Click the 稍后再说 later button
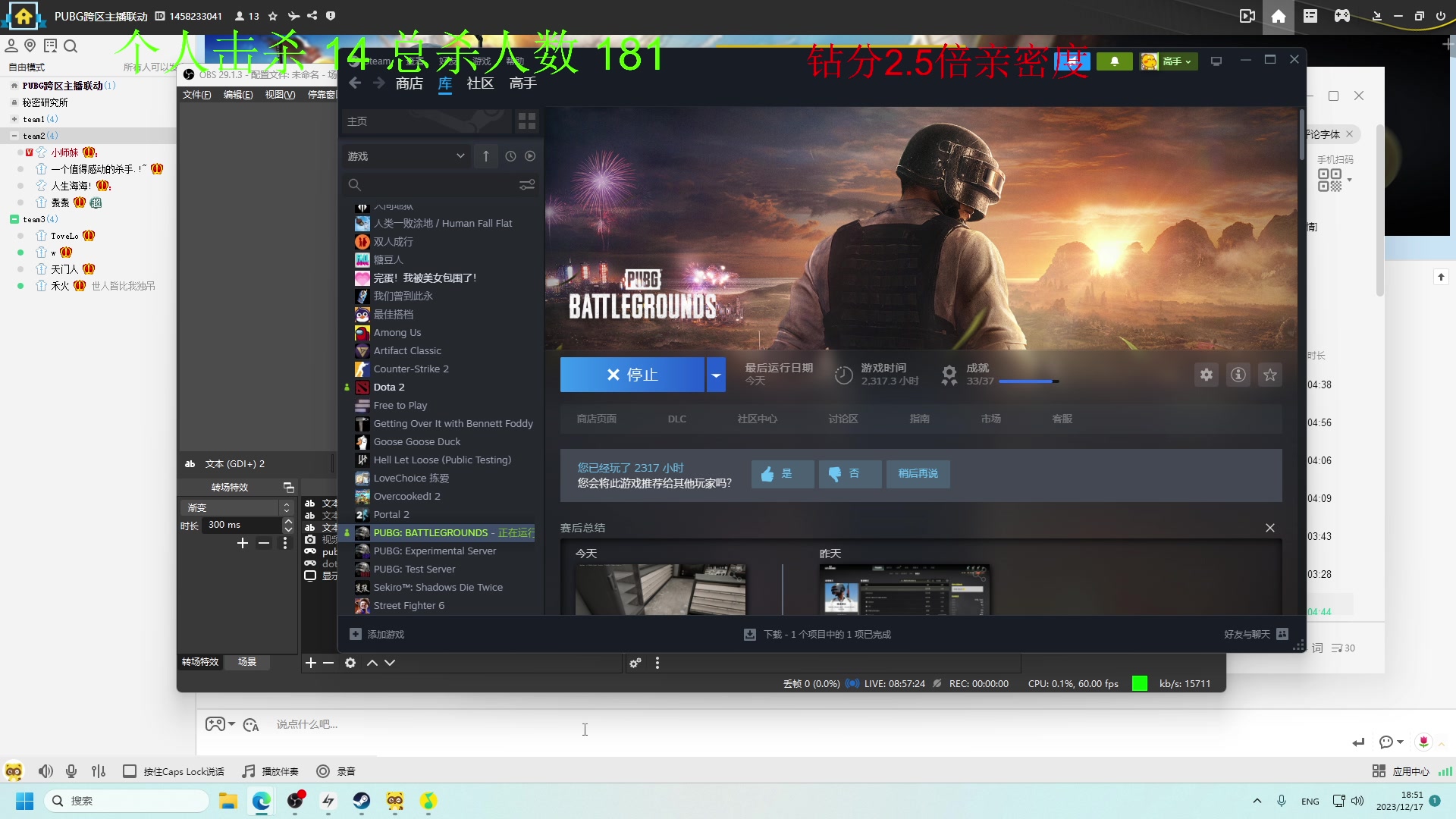This screenshot has height=819, width=1456. tap(918, 474)
